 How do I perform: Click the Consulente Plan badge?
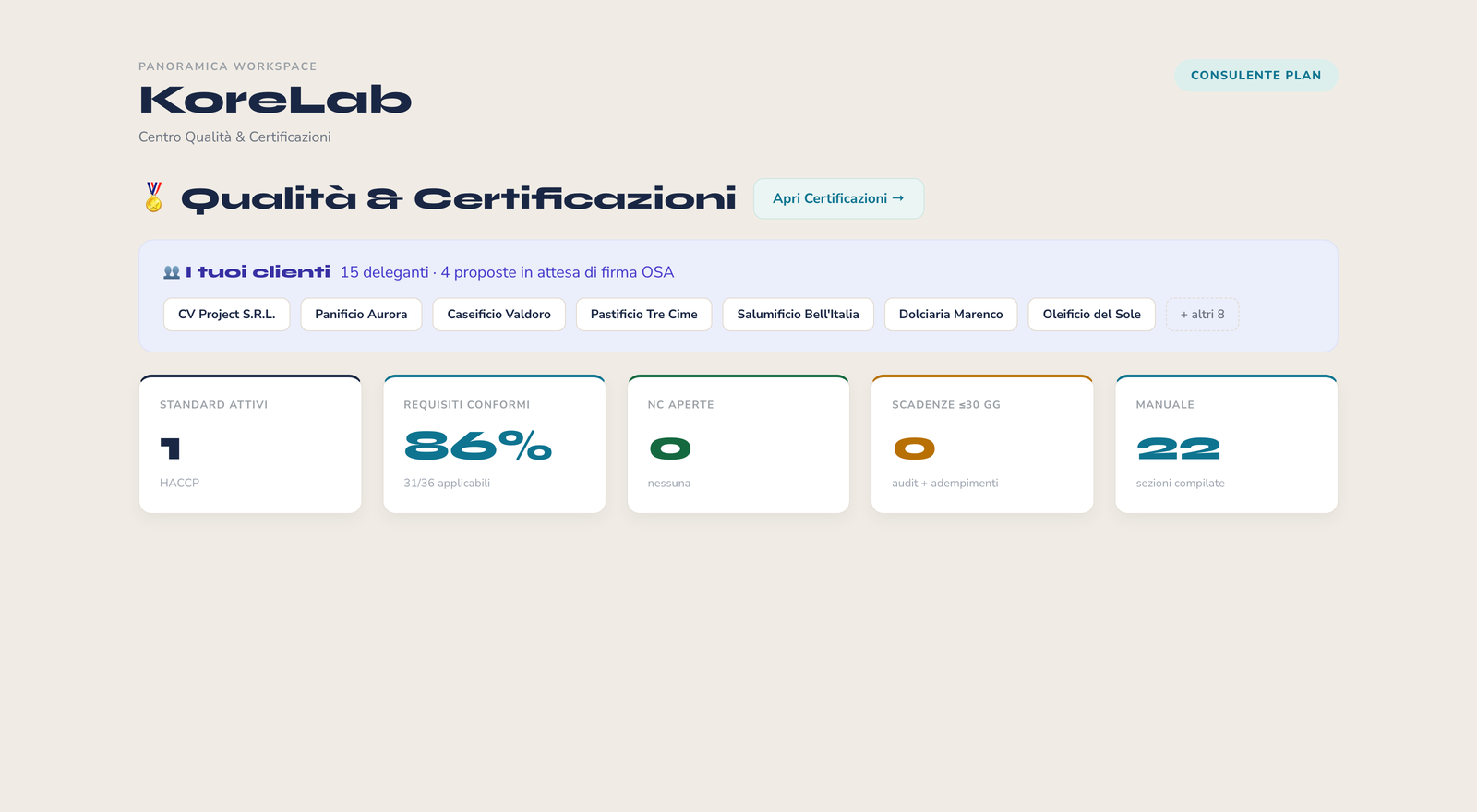pyautogui.click(x=1255, y=76)
